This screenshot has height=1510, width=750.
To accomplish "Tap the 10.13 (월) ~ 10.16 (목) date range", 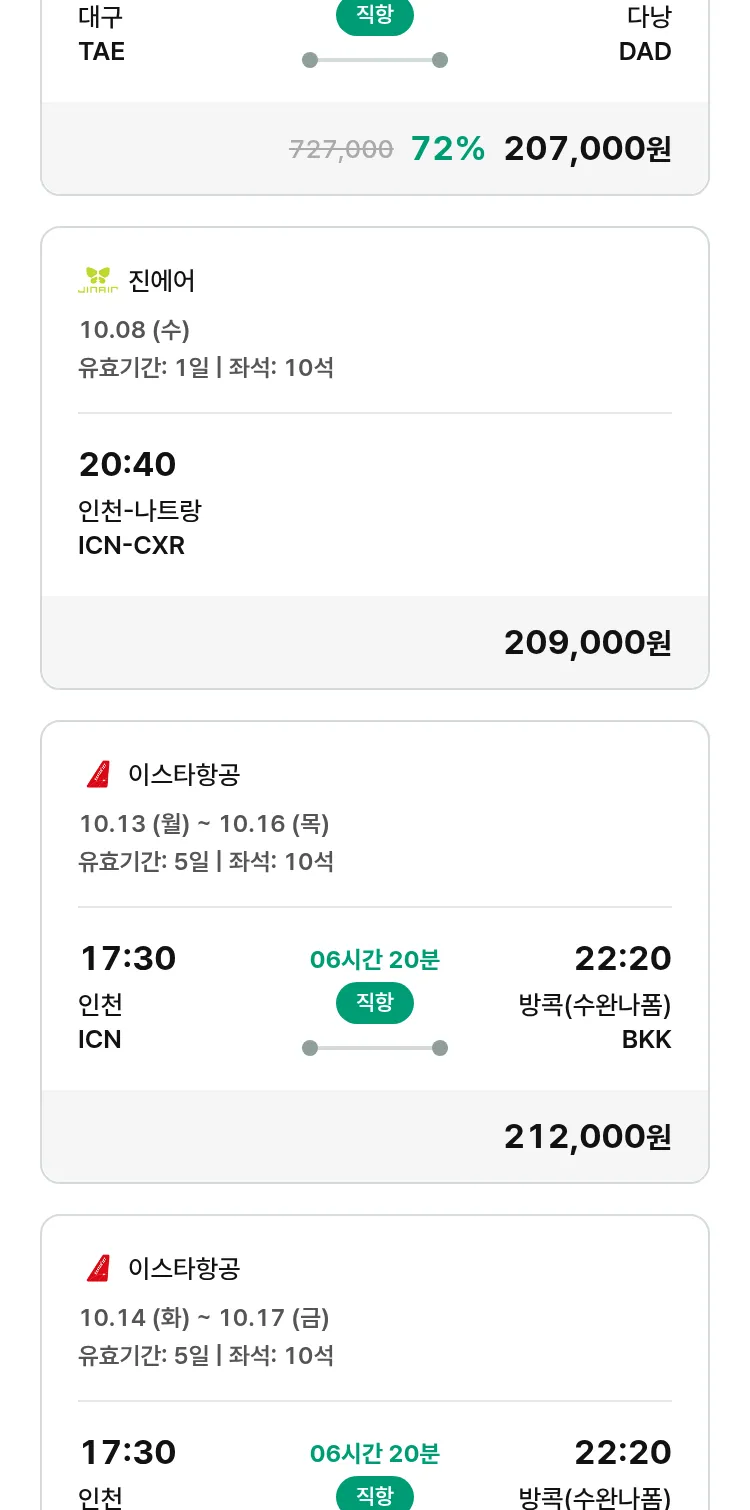I will (x=204, y=823).
